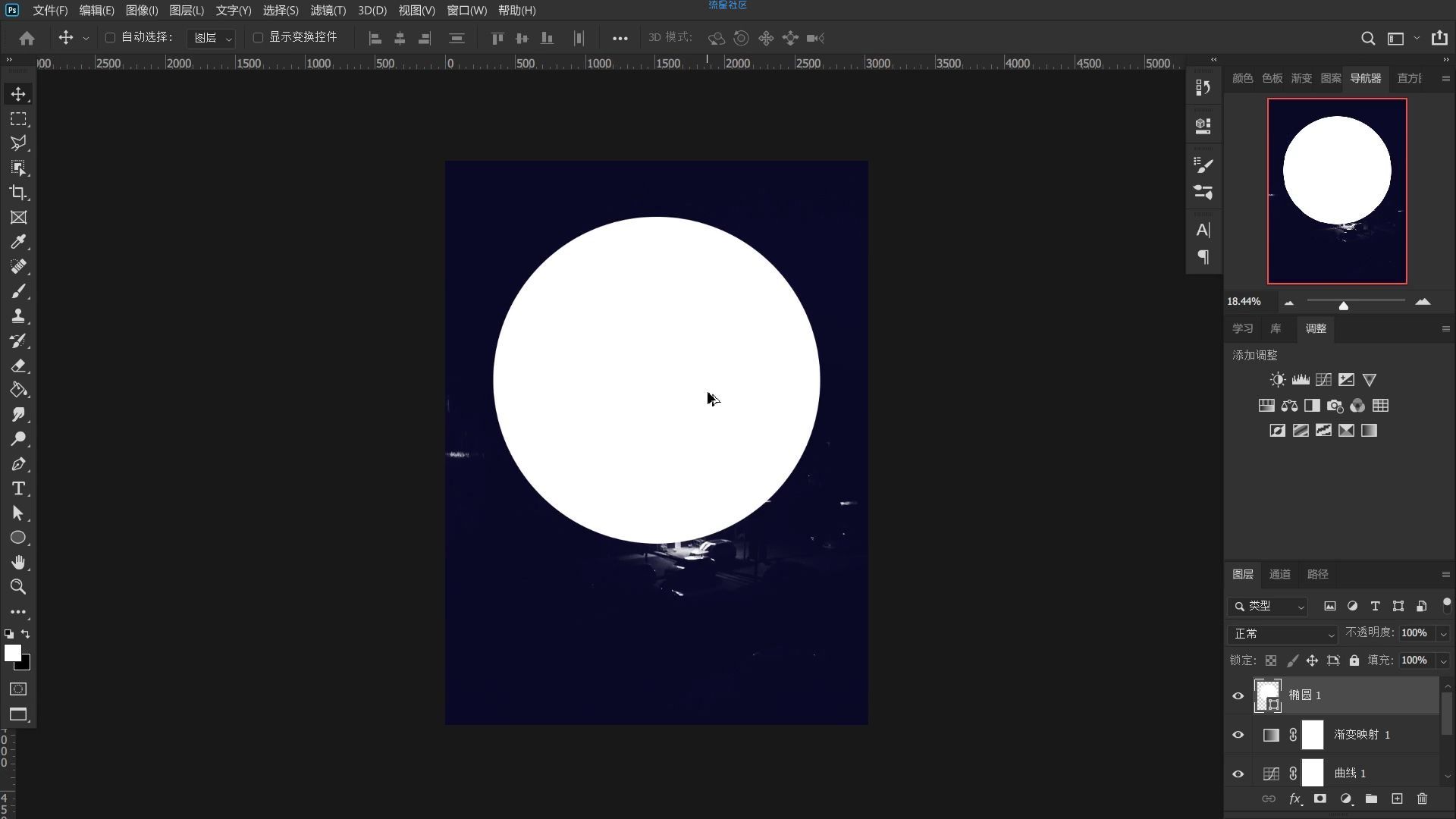This screenshot has width=1456, height=819.
Task: Select the Crop tool
Action: (x=18, y=193)
